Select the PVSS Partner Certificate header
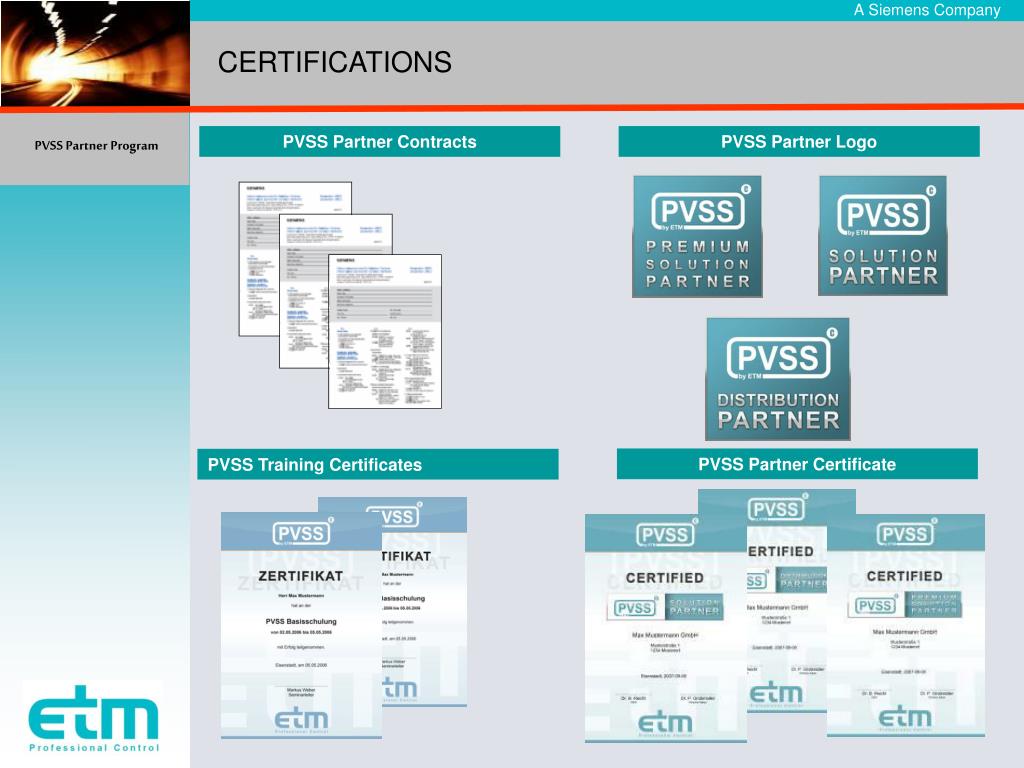Screen dimensions: 1024x768 tap(797, 464)
